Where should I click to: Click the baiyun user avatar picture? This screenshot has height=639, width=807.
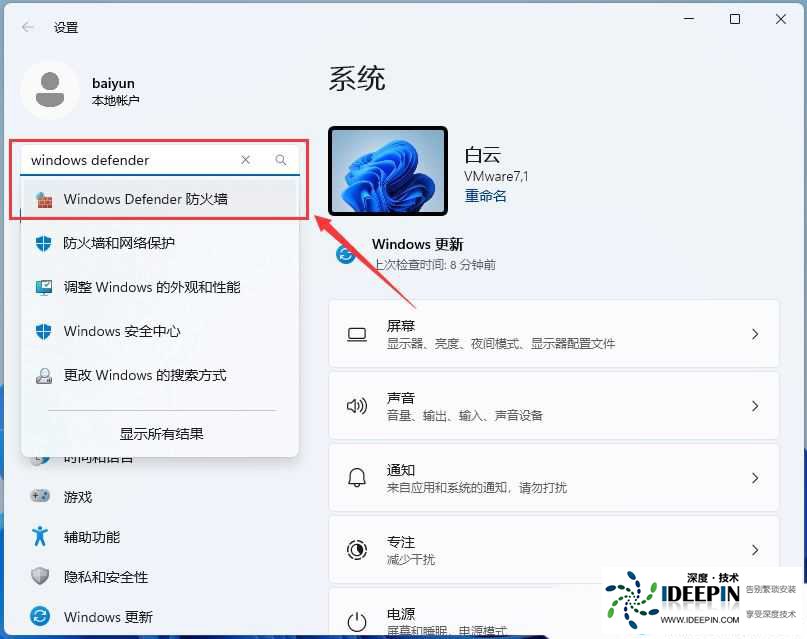click(x=50, y=90)
